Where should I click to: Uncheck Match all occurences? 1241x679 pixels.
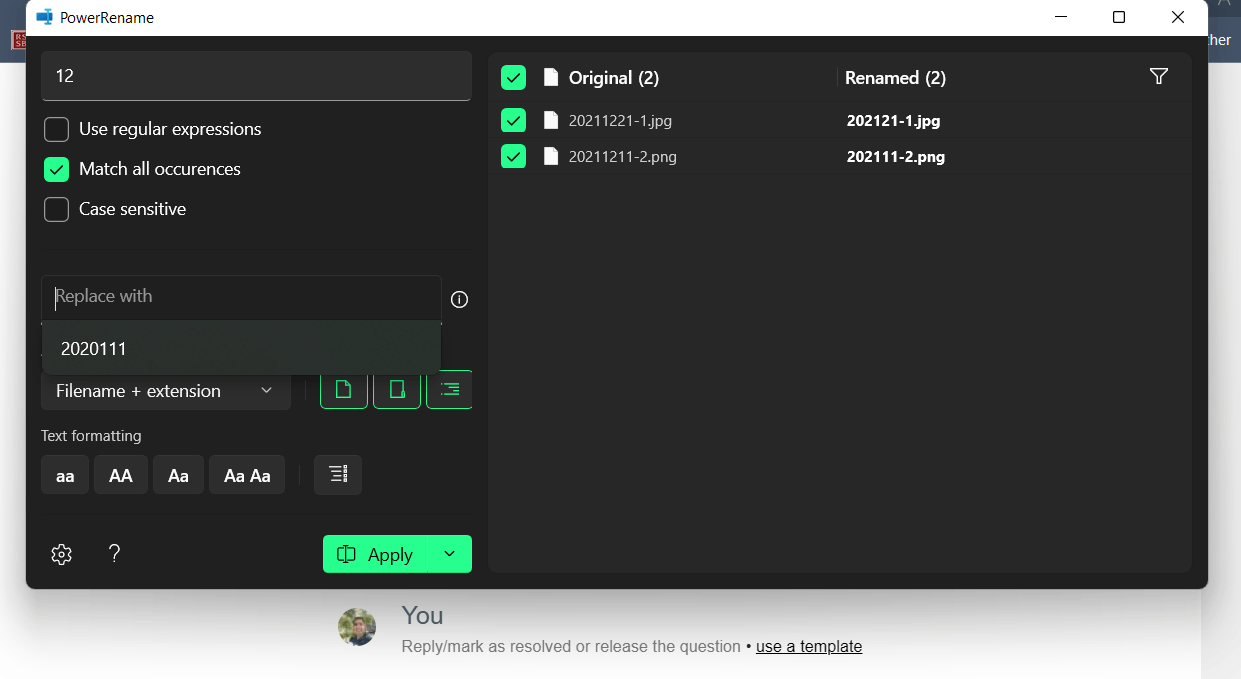(x=56, y=169)
